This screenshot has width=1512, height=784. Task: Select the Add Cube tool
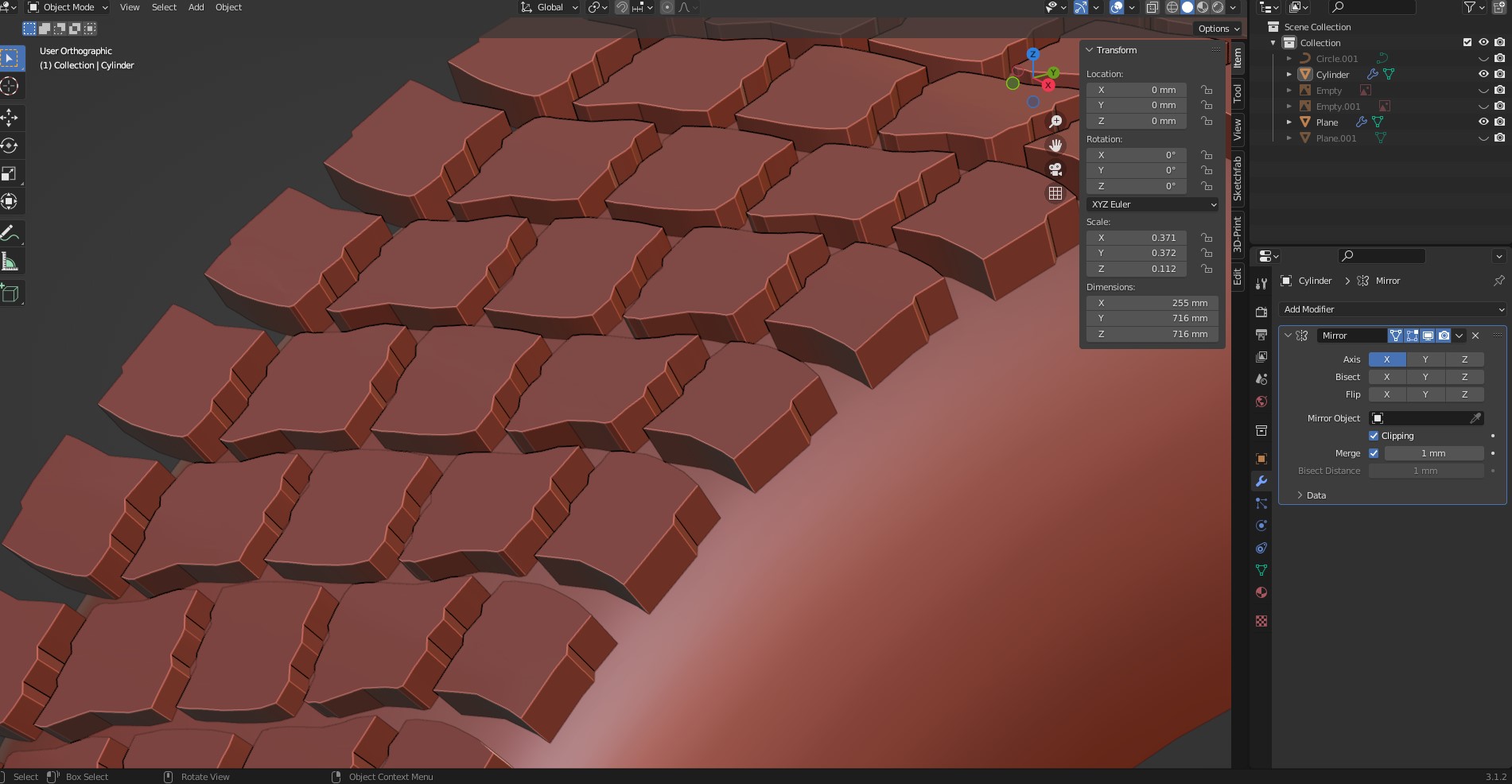(x=10, y=293)
